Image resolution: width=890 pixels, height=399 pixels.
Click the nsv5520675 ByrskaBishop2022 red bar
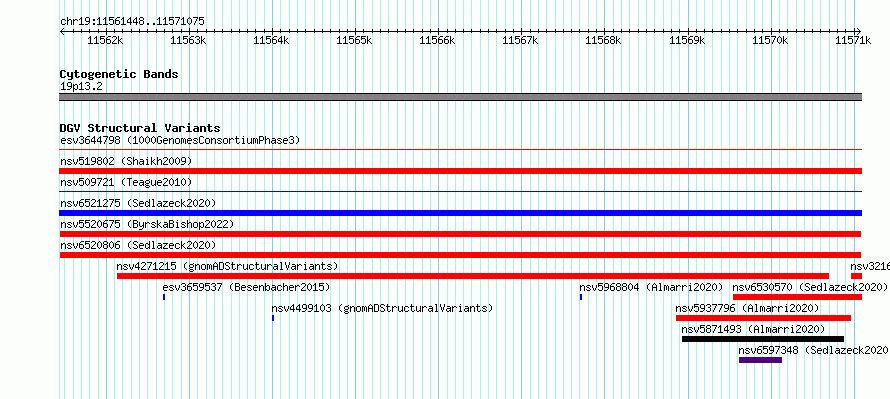(x=460, y=234)
